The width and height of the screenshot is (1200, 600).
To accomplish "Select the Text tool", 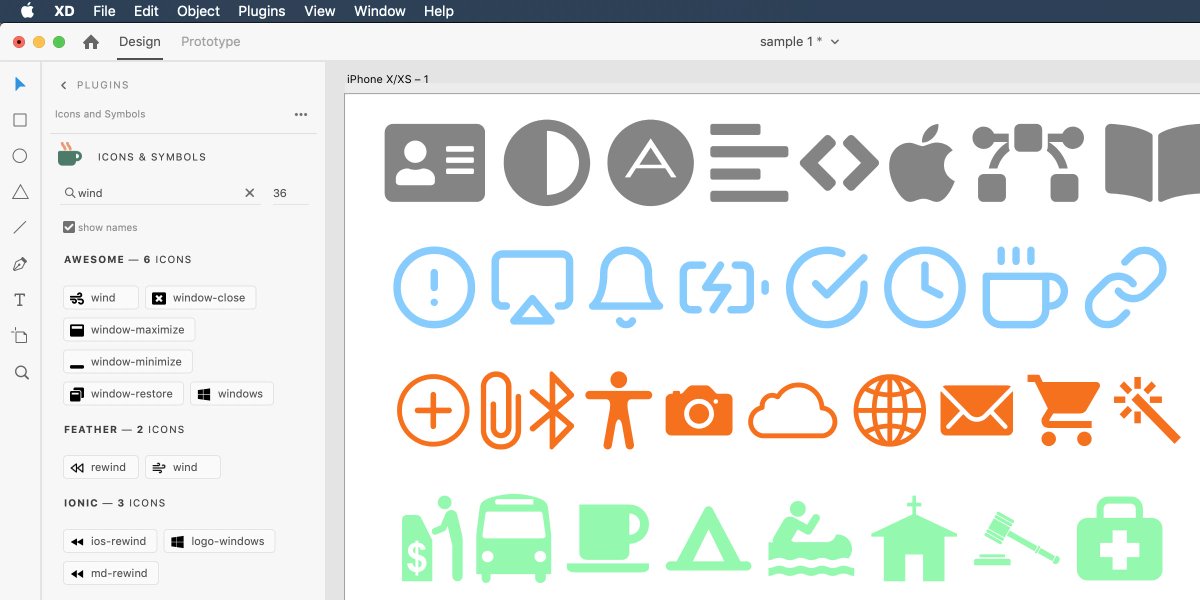I will [x=19, y=299].
